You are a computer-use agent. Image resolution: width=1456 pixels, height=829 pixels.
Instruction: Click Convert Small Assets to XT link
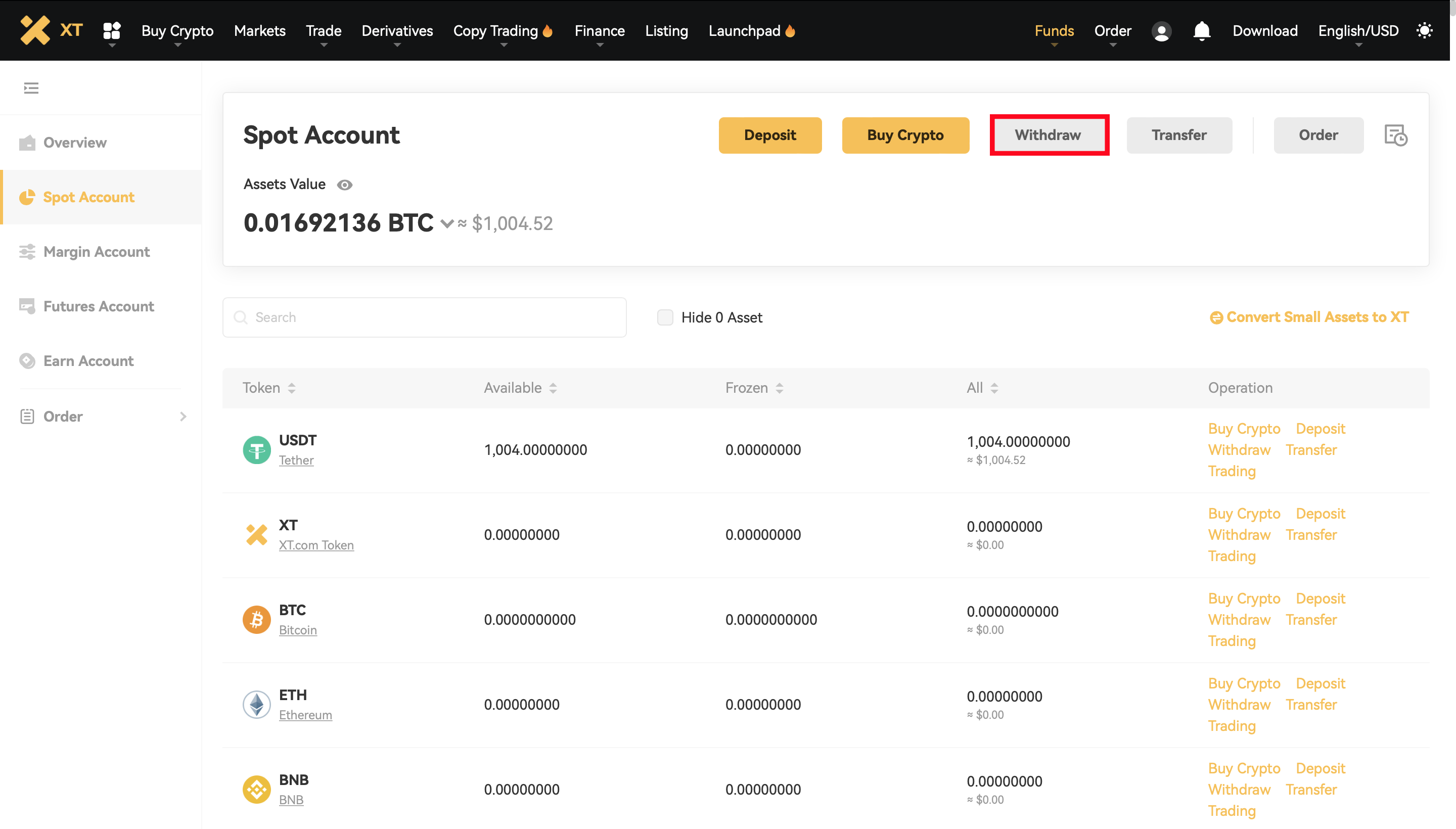click(x=1309, y=317)
